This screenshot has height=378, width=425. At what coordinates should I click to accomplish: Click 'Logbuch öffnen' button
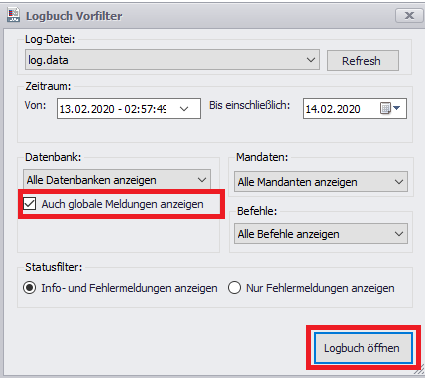363,348
